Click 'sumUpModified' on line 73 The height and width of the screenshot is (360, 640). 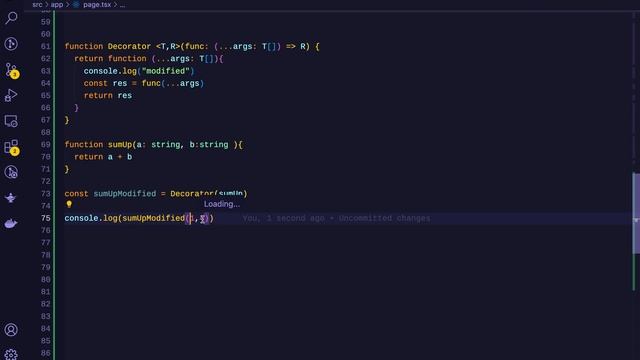[x=125, y=194]
